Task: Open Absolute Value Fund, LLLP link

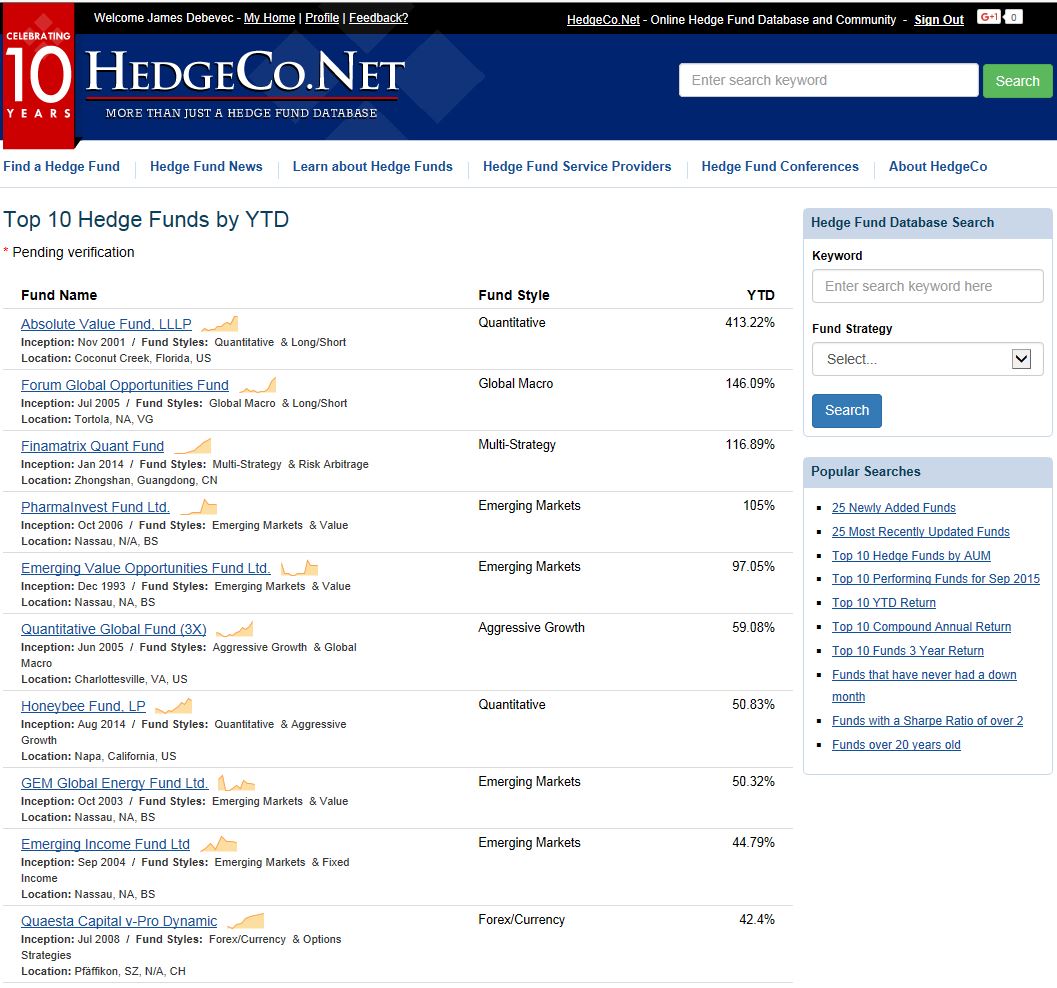Action: (107, 324)
